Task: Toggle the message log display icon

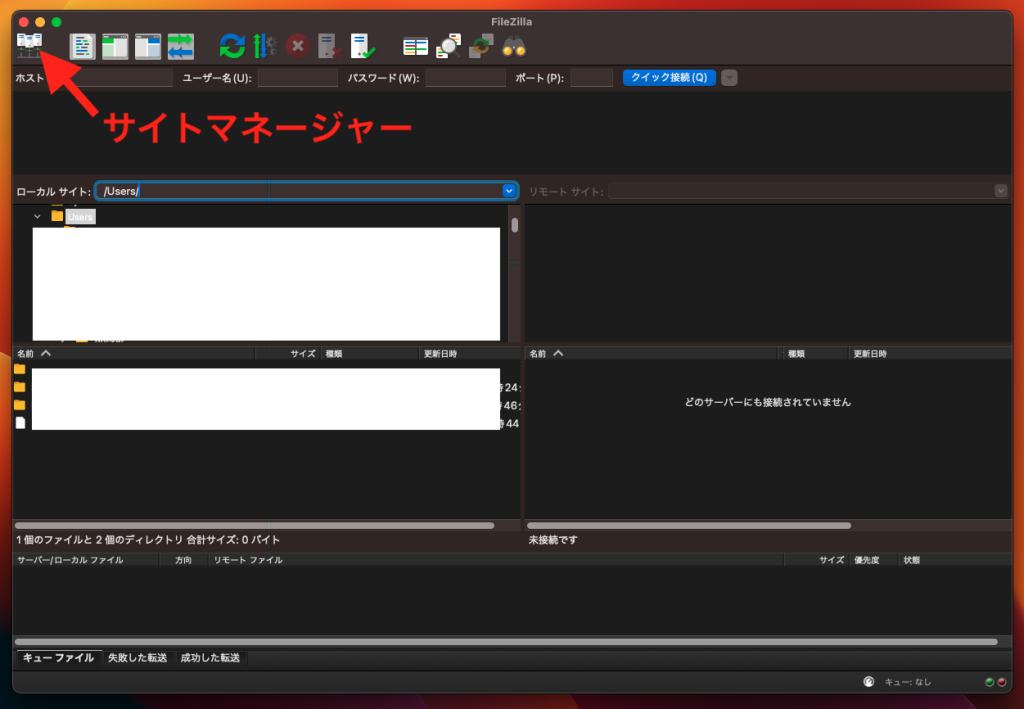Action: click(82, 45)
